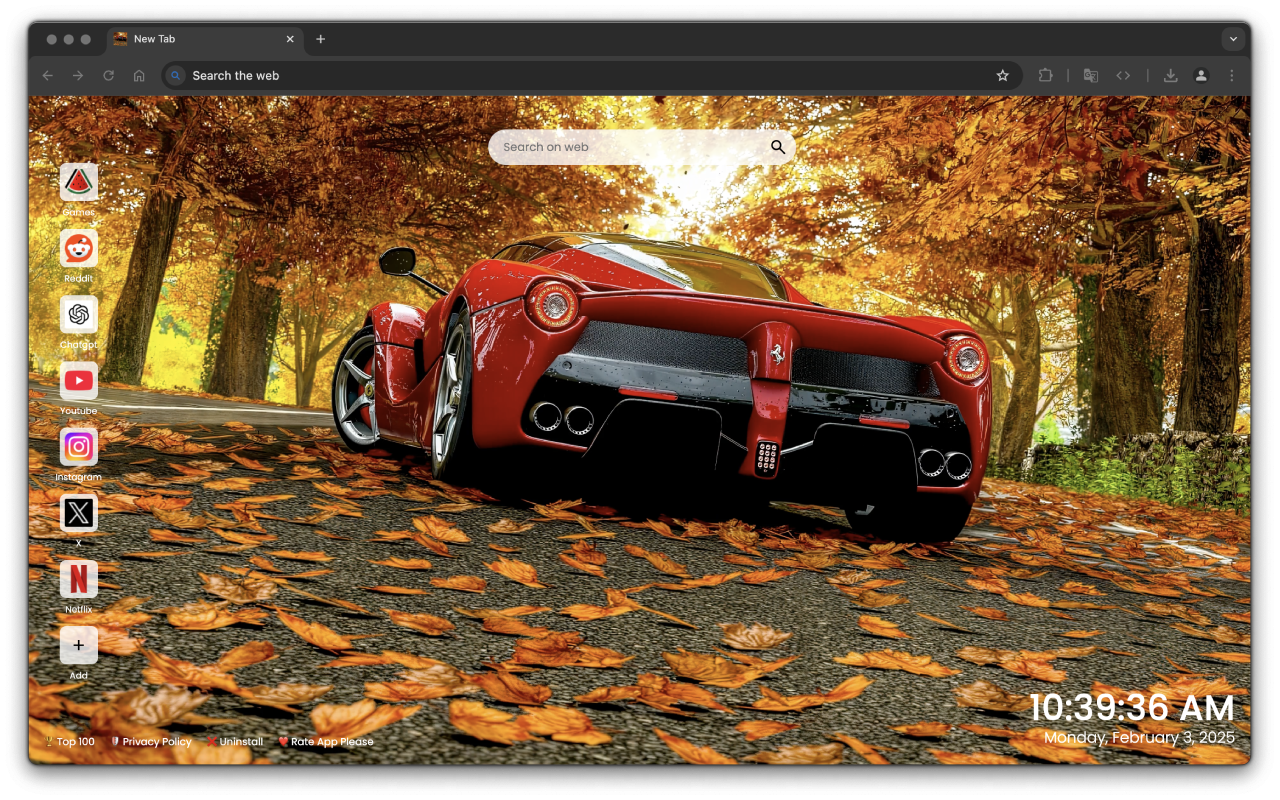Open the browser profile avatar icon
1280x800 pixels.
[1201, 75]
